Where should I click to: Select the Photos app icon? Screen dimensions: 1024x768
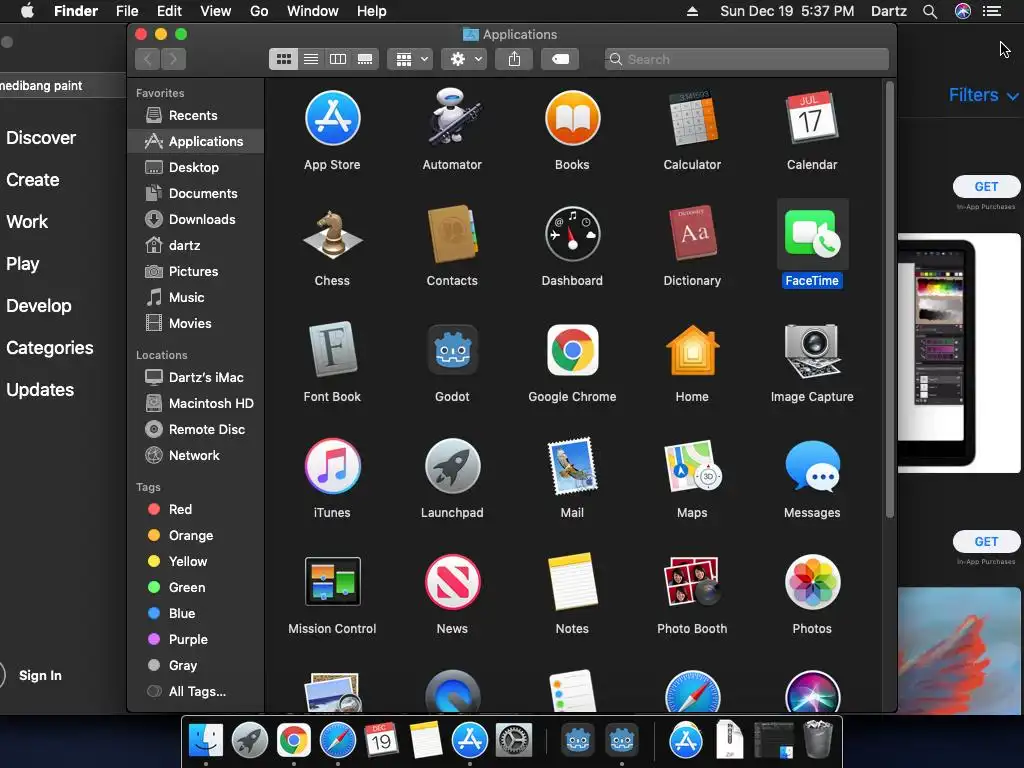812,581
